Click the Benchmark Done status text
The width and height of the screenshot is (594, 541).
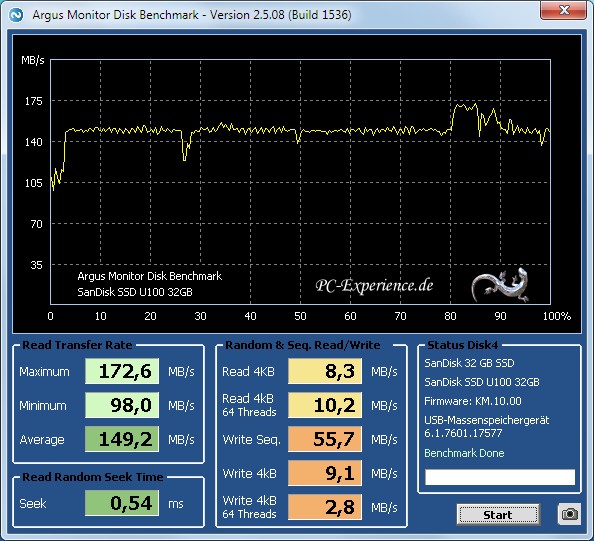(x=464, y=453)
